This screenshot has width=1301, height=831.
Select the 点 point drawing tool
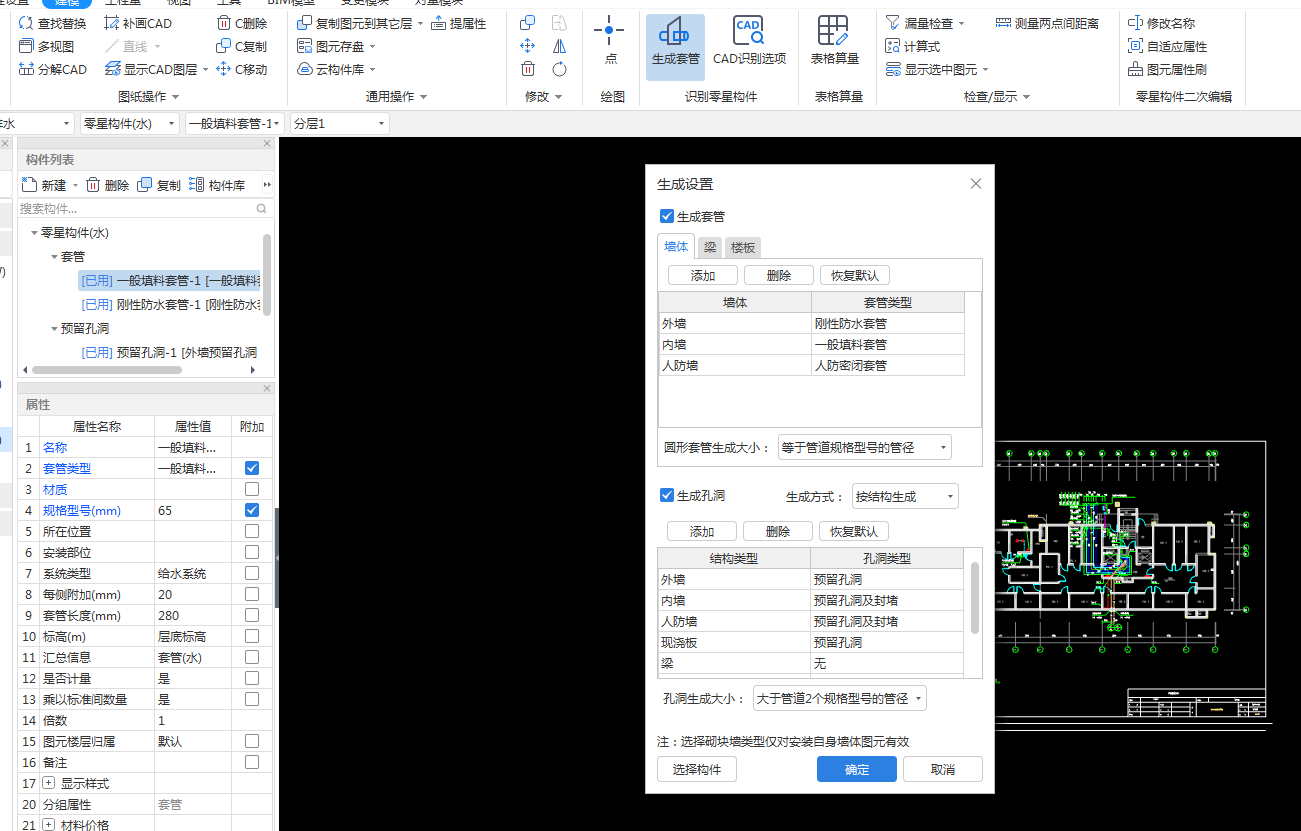click(x=610, y=42)
